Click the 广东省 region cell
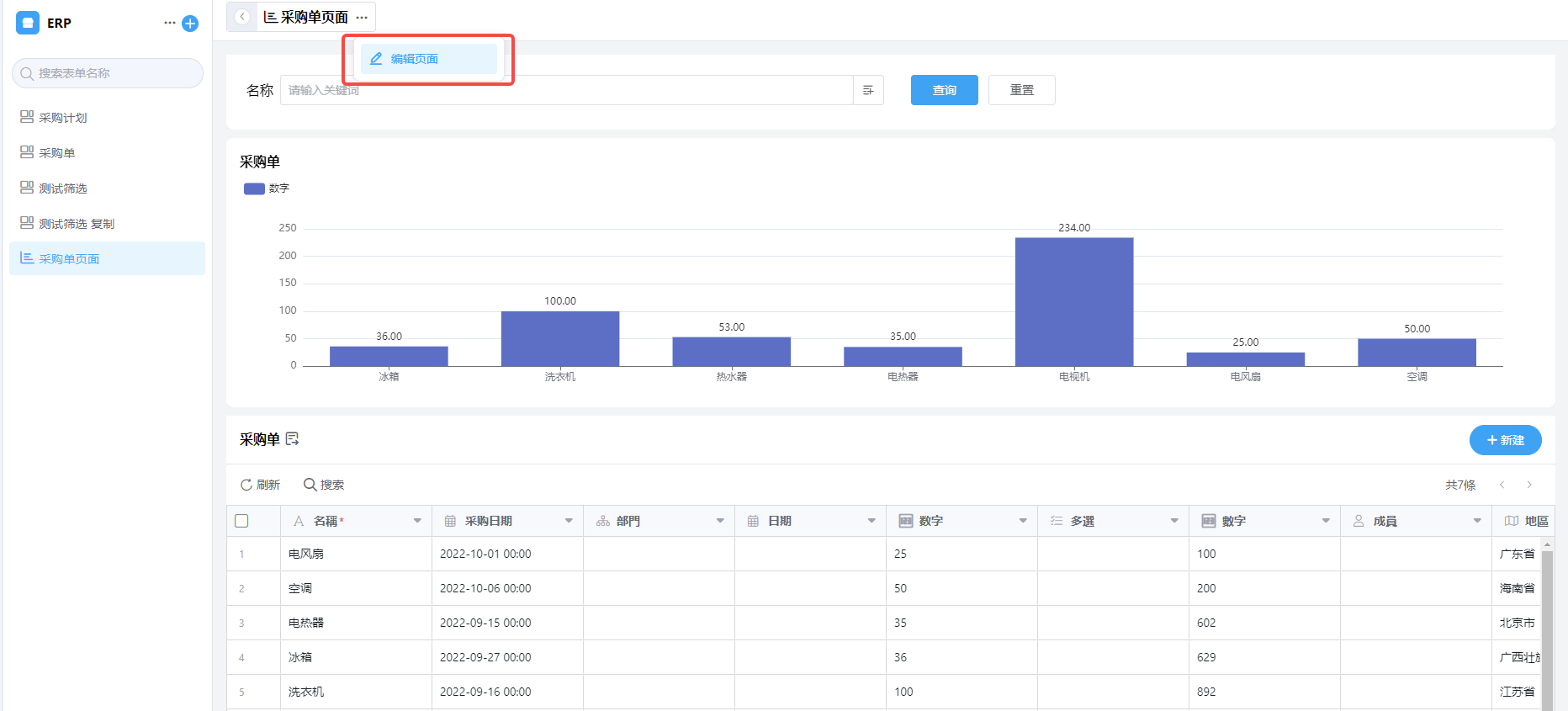Viewport: 1568px width, 711px height. tap(1517, 554)
